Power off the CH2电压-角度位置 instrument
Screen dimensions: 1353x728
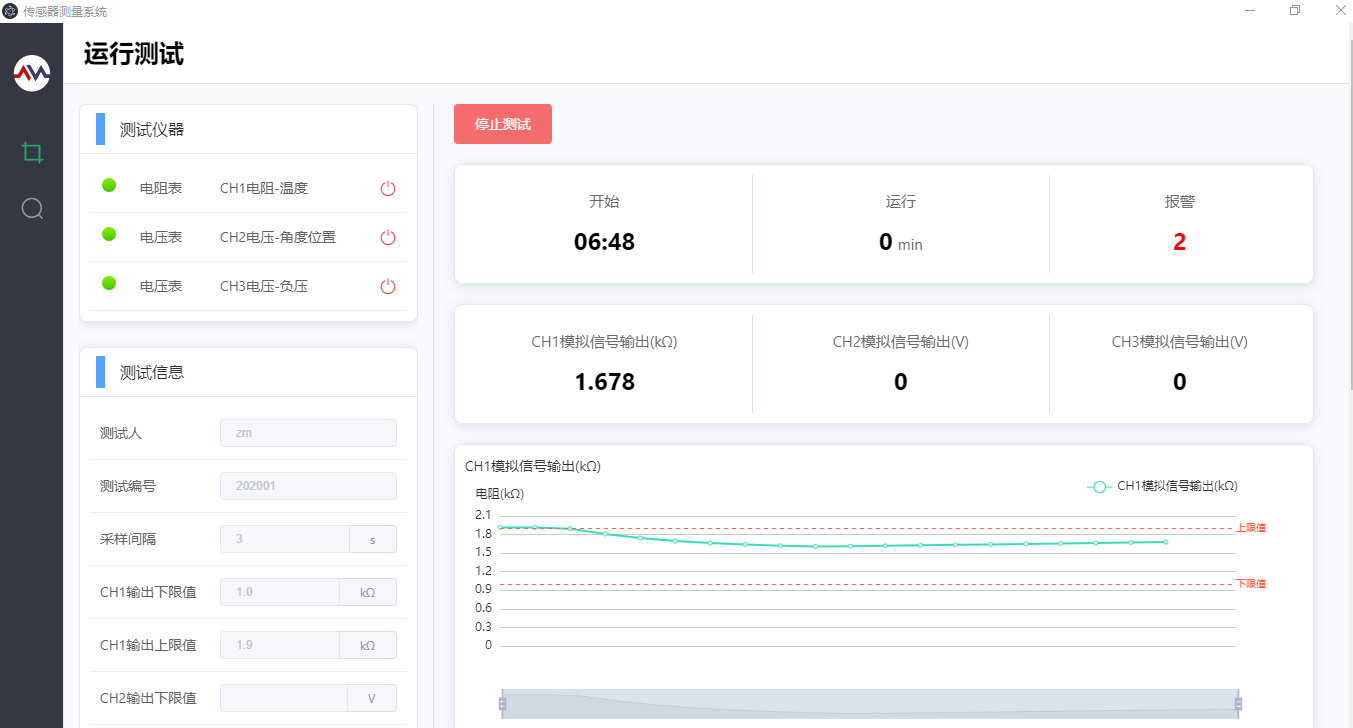[388, 237]
